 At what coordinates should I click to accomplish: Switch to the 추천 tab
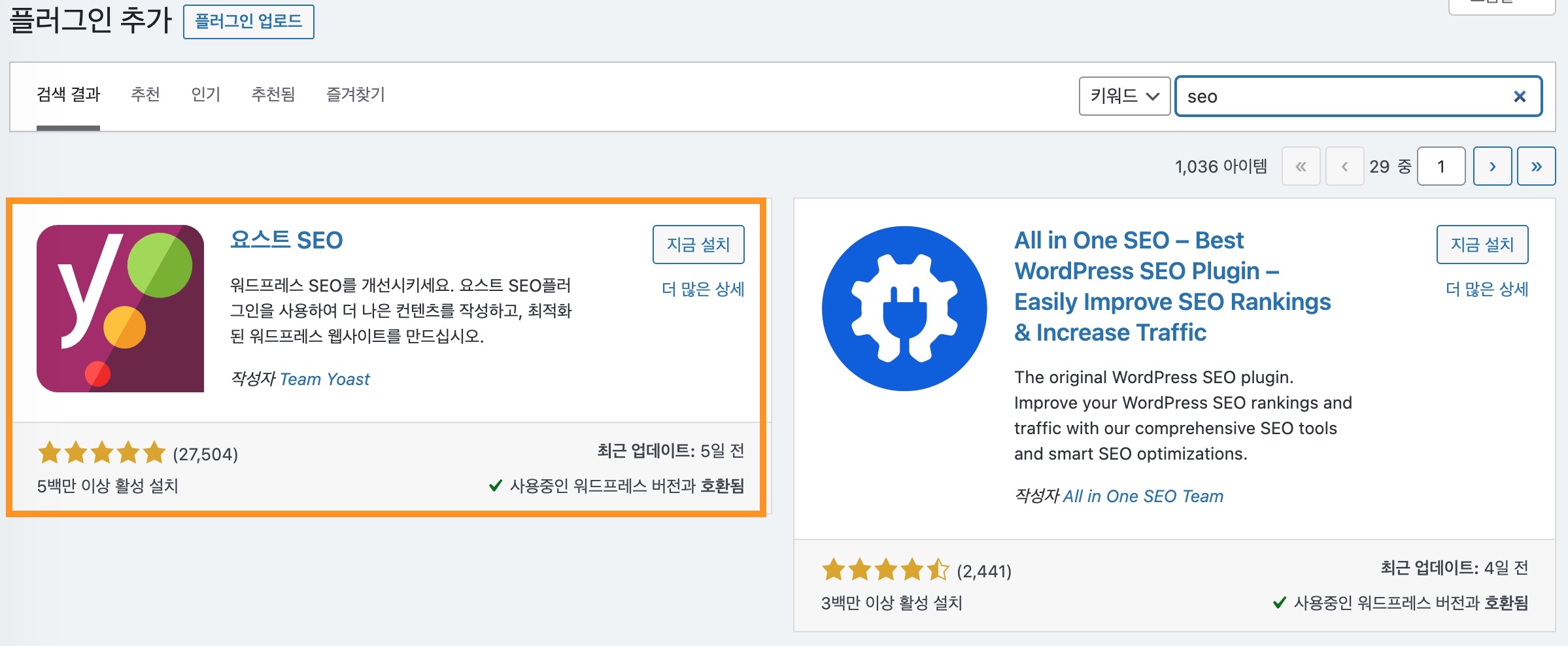pyautogui.click(x=146, y=95)
